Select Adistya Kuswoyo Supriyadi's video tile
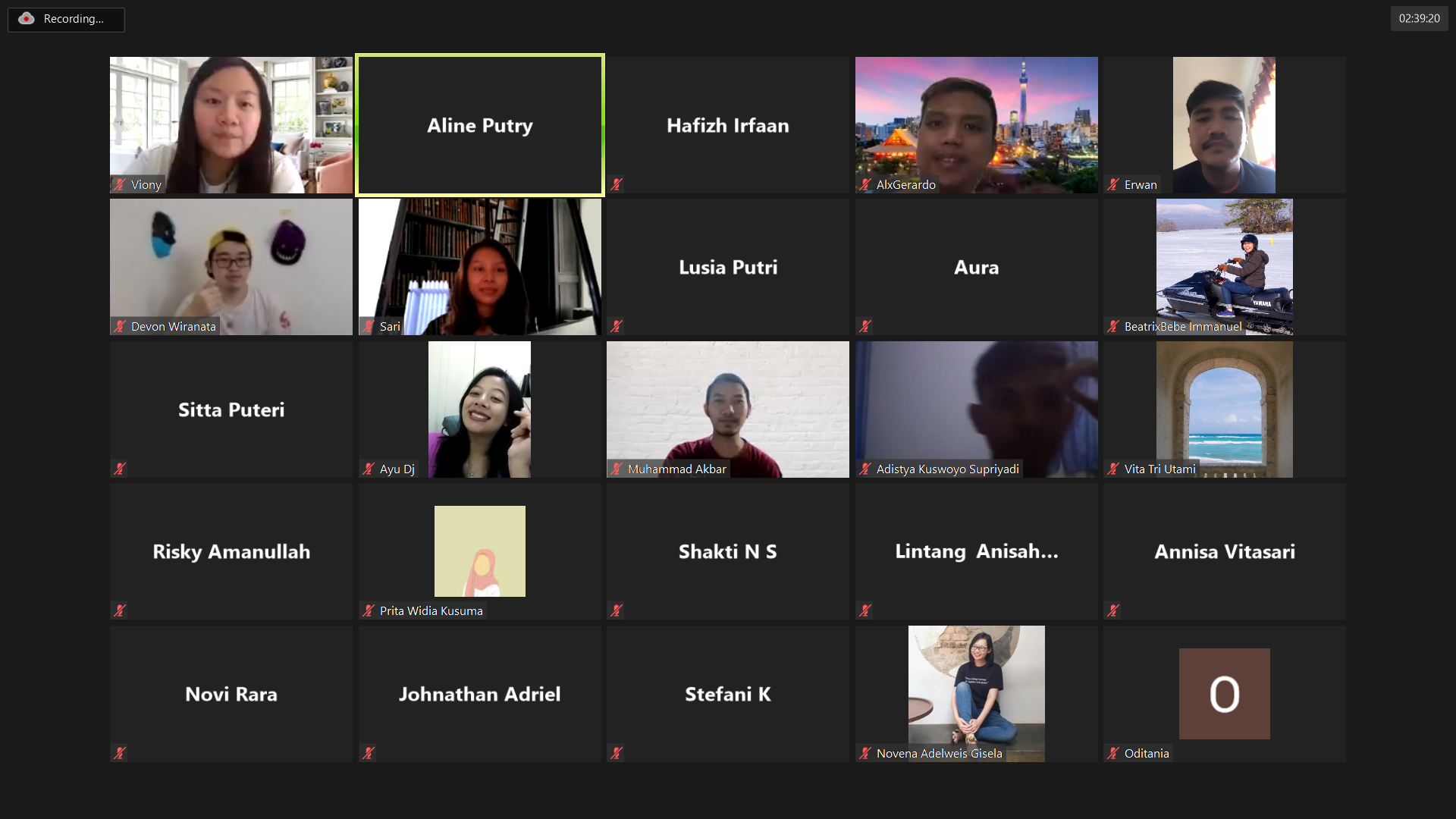 pos(977,409)
